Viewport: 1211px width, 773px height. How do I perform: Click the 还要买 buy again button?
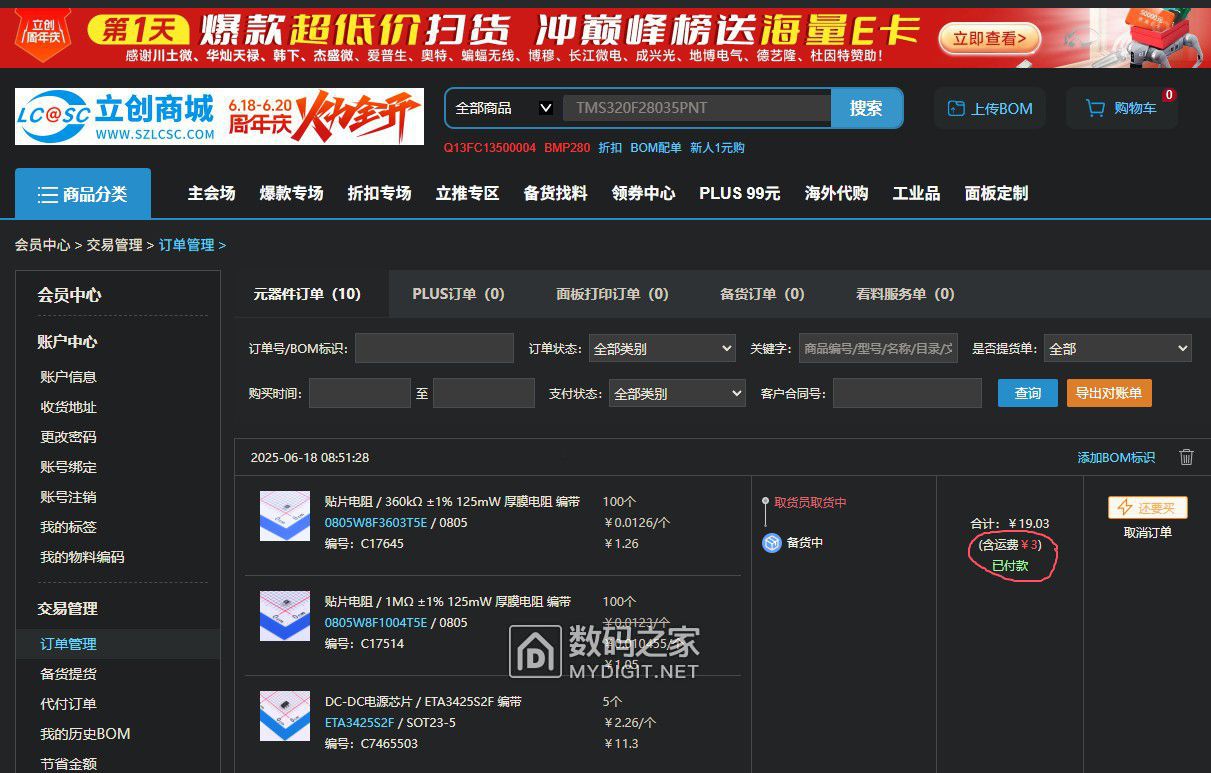point(1147,507)
